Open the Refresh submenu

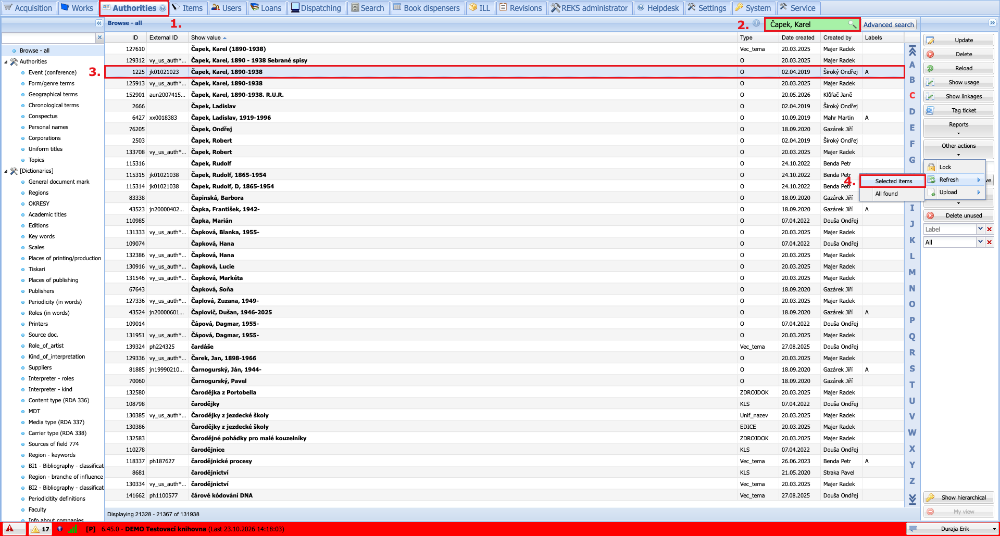pyautogui.click(x=954, y=179)
